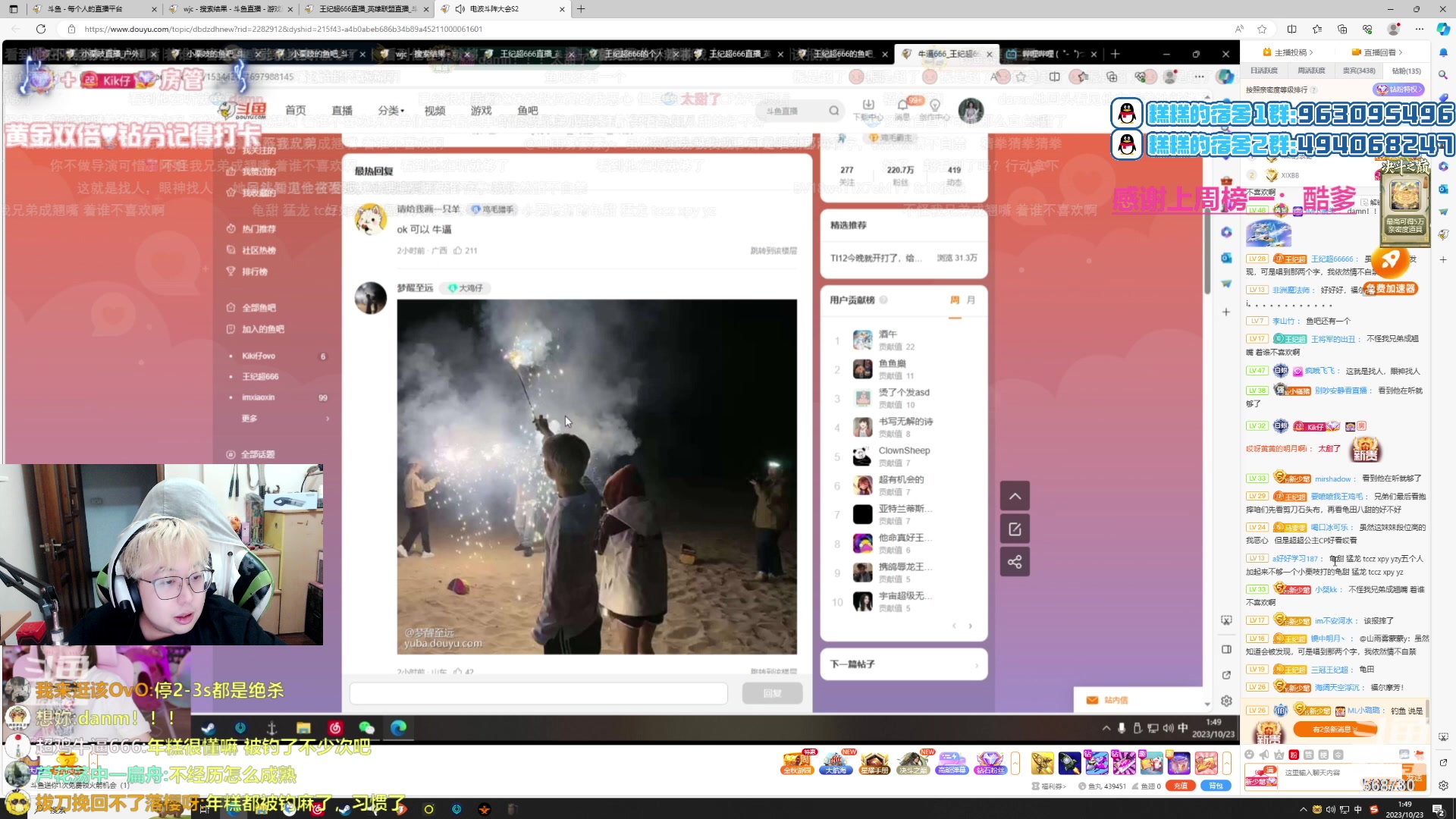1456x819 pixels.
Task: Open the taskbar clock showing 1:49
Action: tap(1404, 809)
